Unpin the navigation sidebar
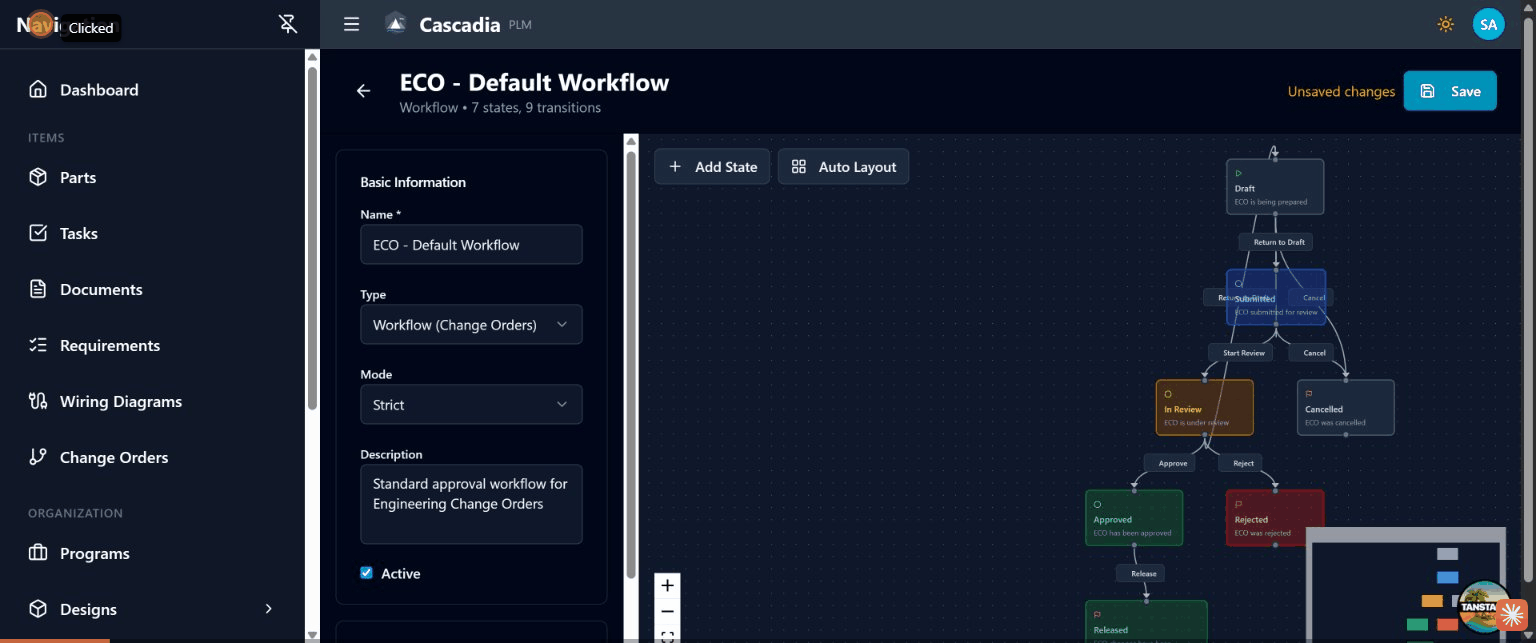 coord(288,24)
